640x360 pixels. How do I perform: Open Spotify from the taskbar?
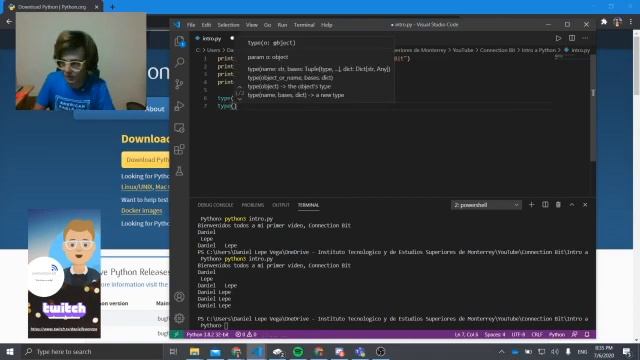coord(298,351)
